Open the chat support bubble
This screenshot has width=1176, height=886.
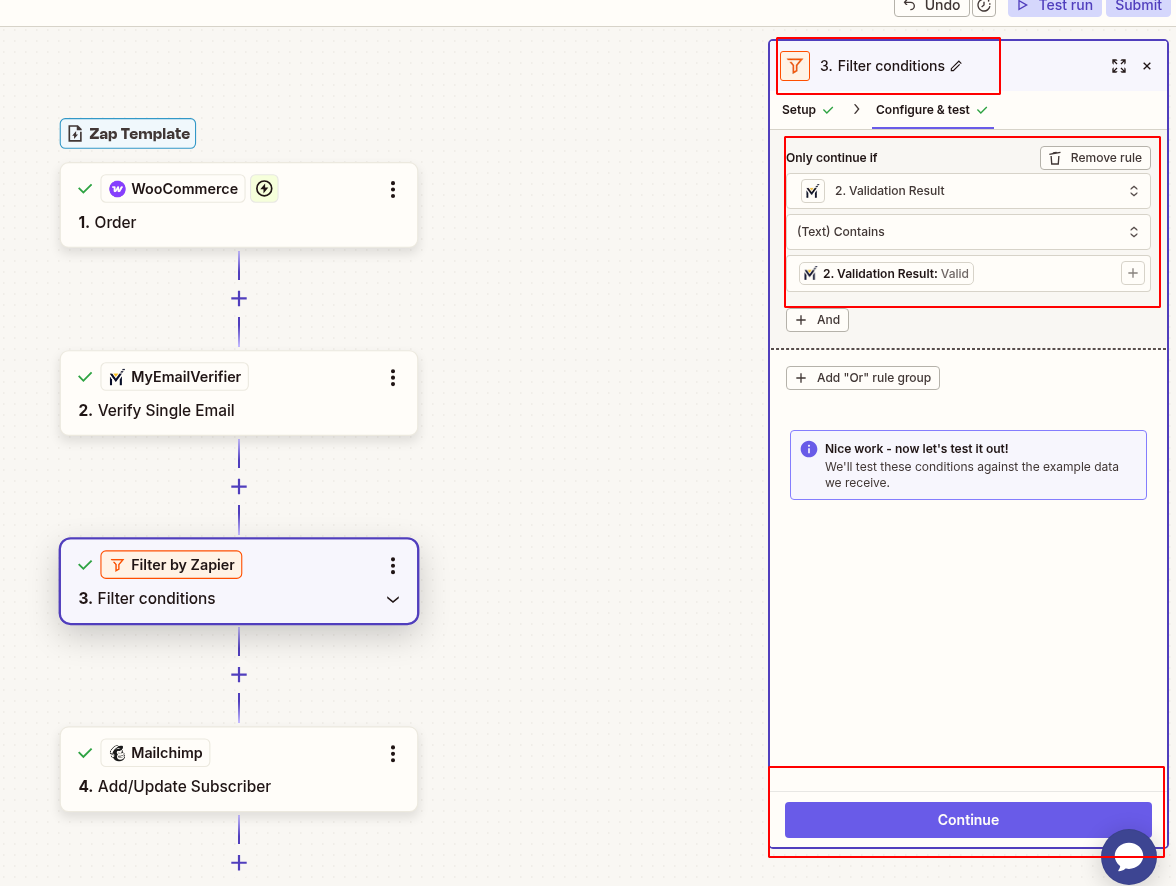click(x=1128, y=856)
